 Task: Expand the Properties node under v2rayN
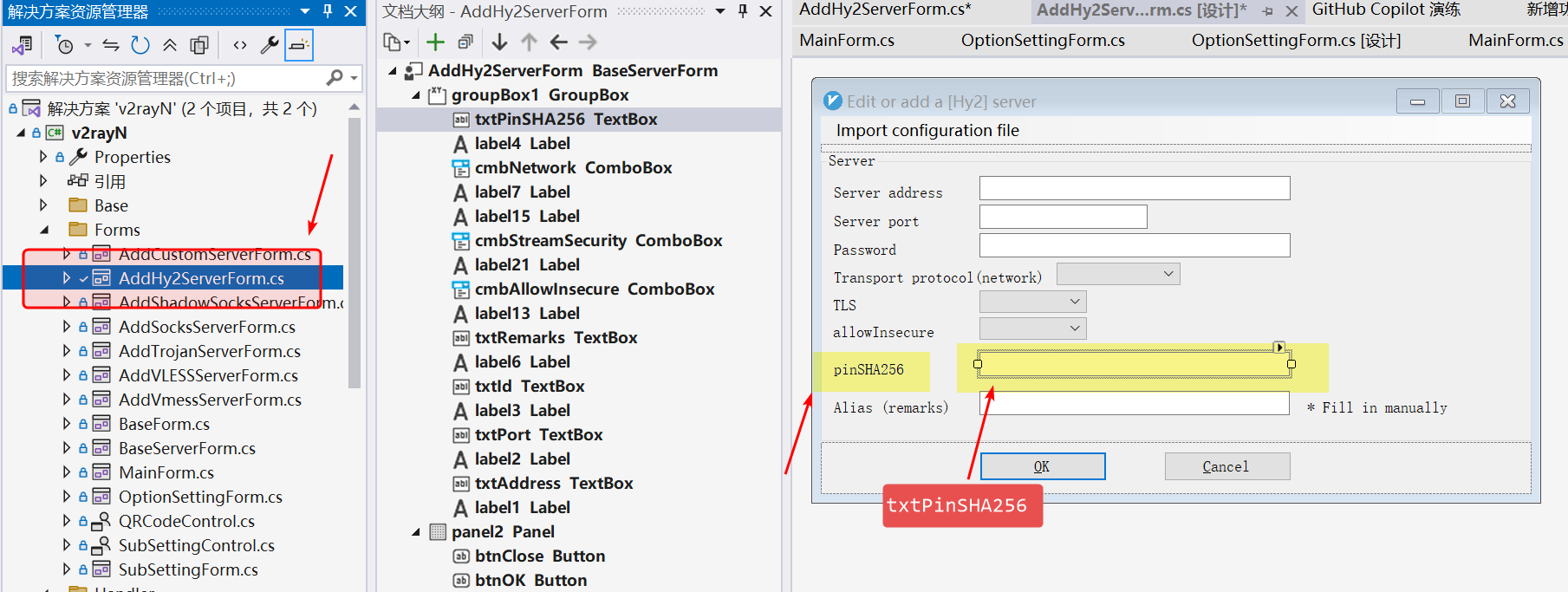pos(43,157)
